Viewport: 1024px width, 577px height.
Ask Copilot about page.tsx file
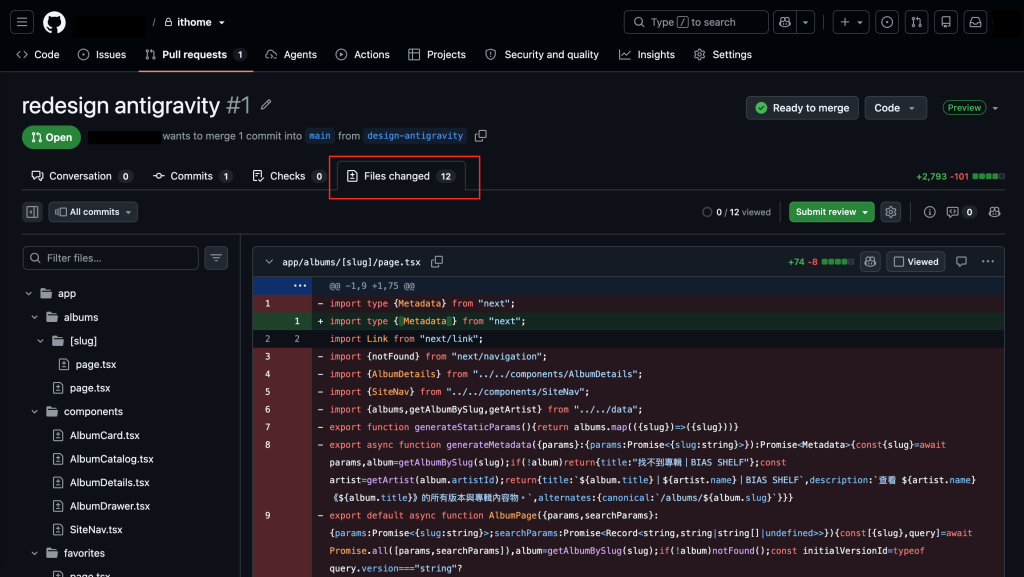coord(870,262)
